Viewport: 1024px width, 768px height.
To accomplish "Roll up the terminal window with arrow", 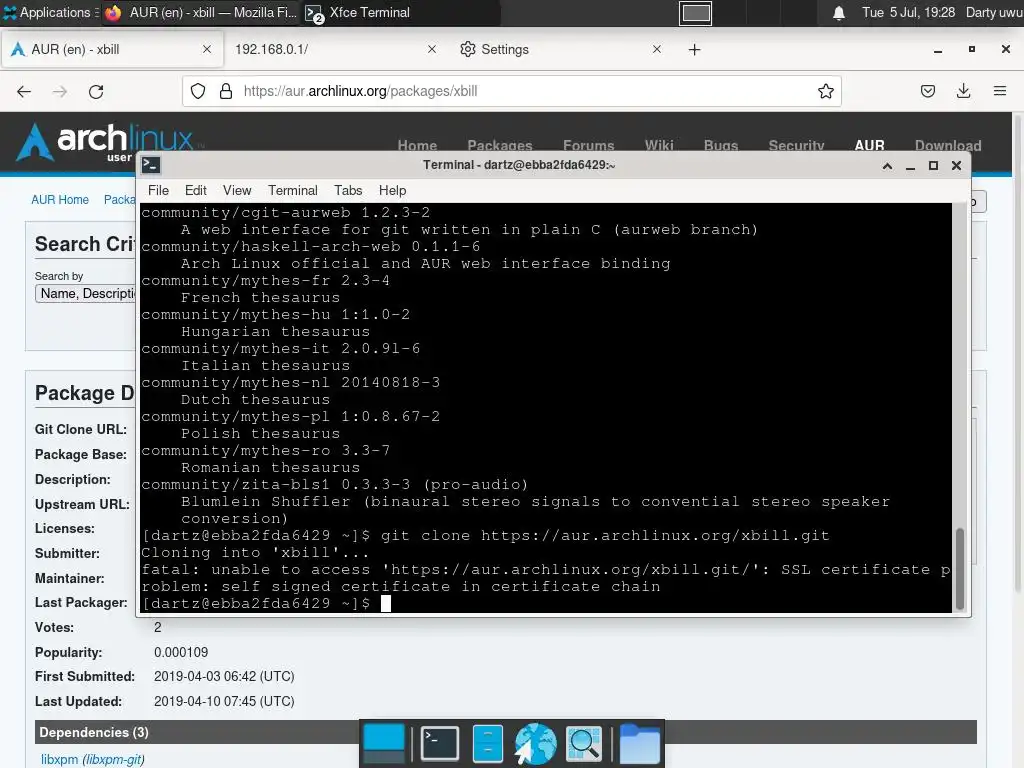I will 887,166.
